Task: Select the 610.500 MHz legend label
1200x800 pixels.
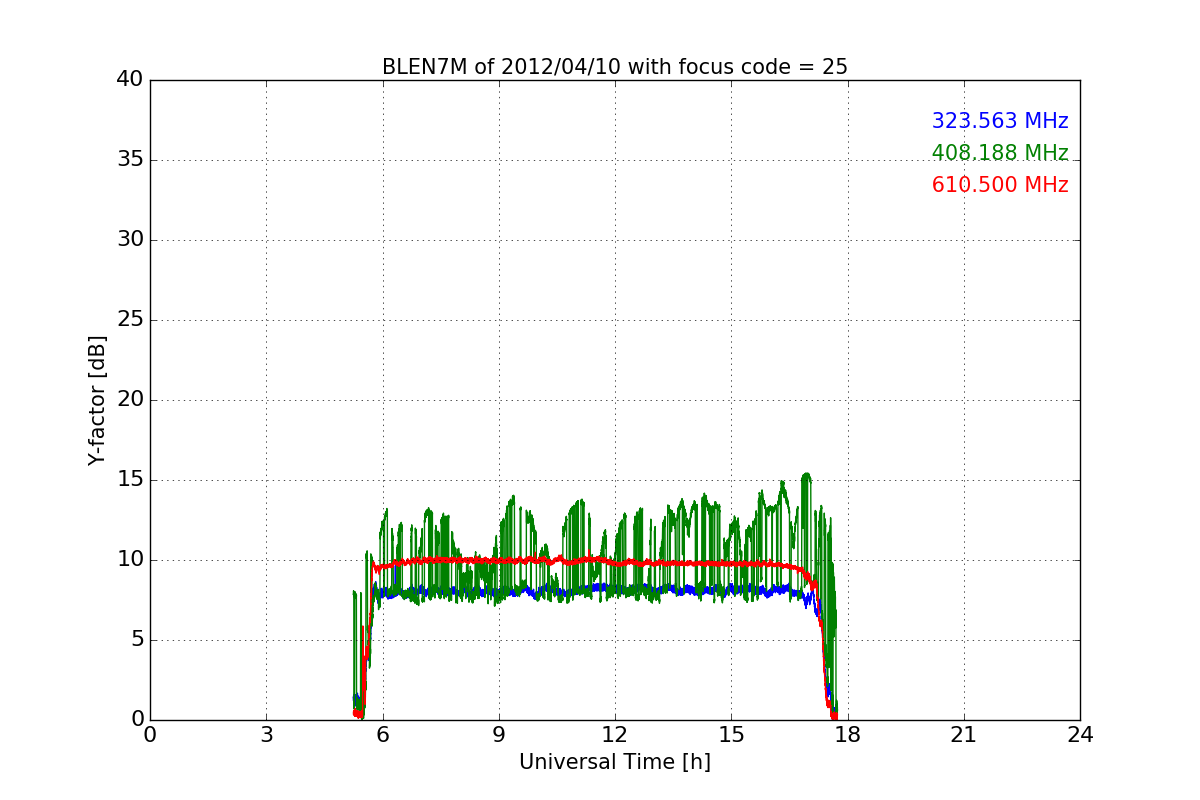Action: click(1000, 185)
